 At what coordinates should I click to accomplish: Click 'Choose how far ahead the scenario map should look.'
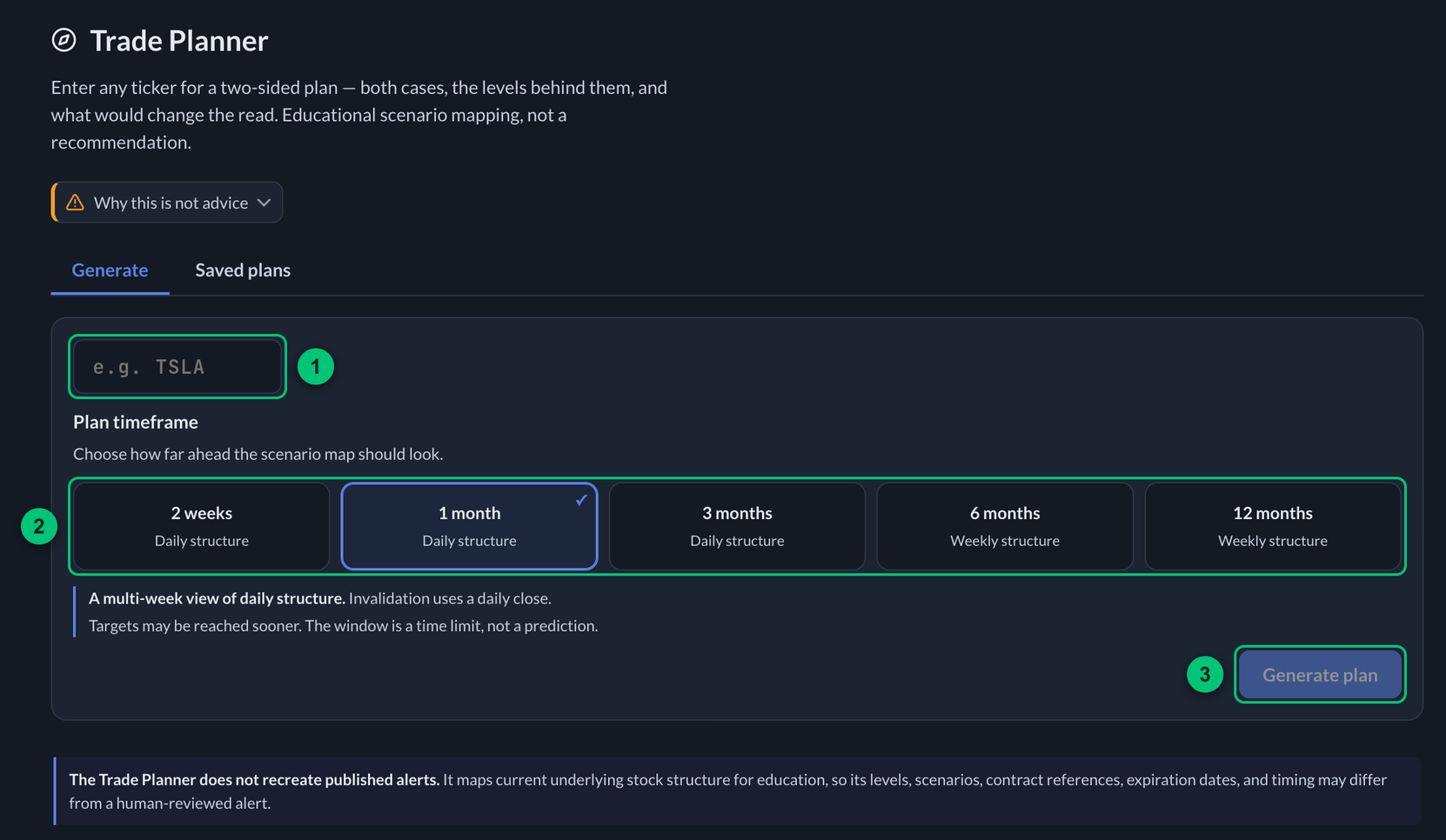click(x=258, y=454)
